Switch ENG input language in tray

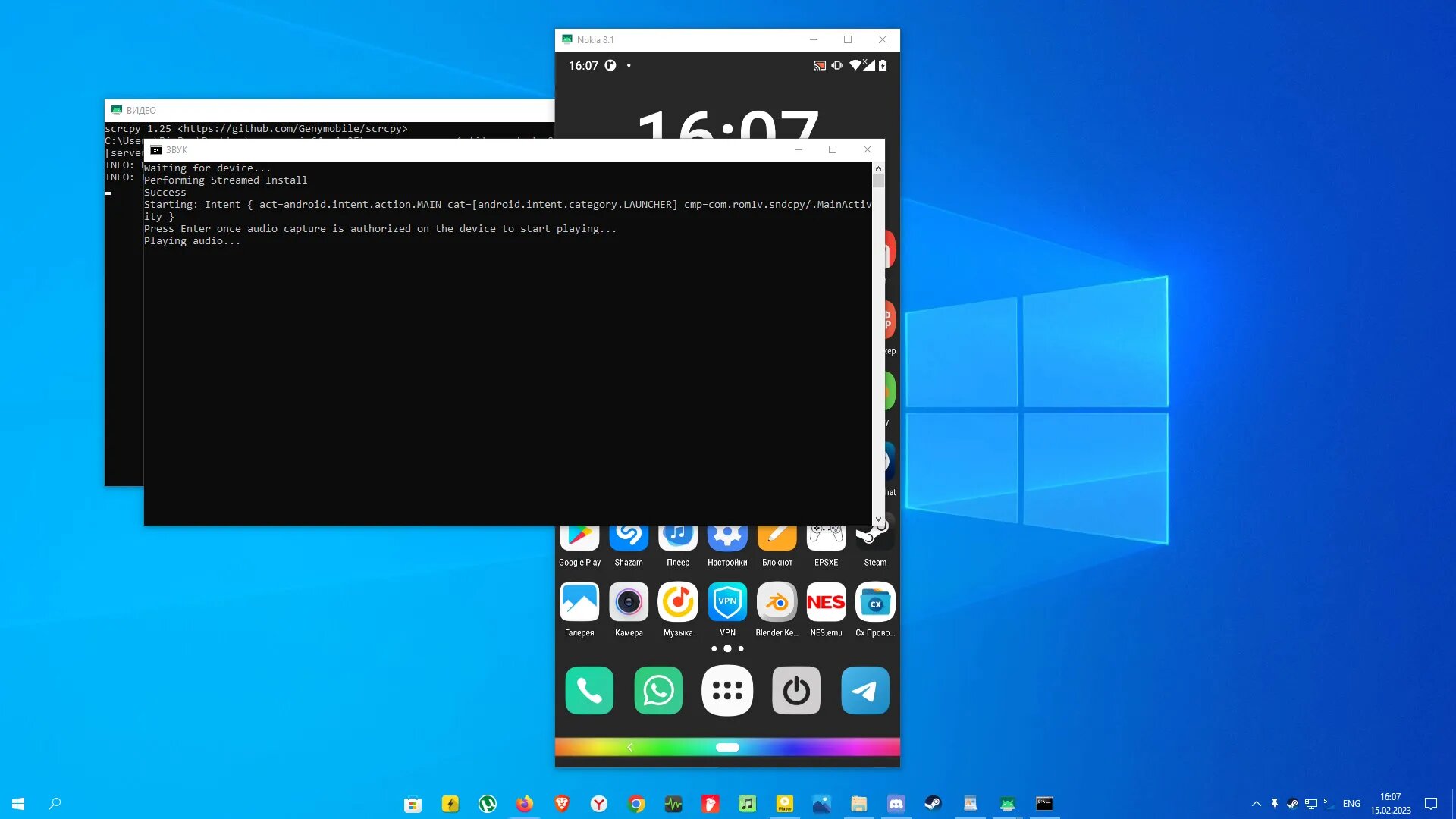[1351, 804]
